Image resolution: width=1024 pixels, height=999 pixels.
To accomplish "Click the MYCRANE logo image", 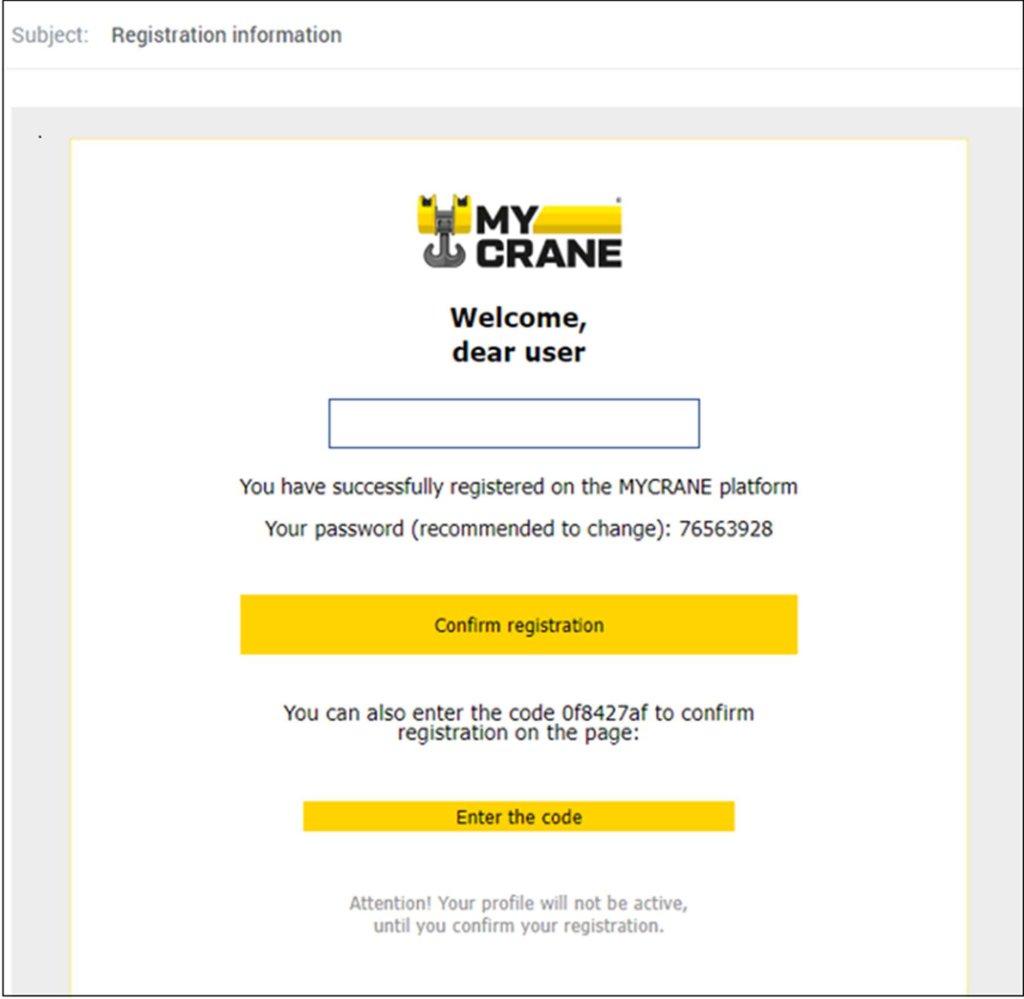I will [520, 232].
